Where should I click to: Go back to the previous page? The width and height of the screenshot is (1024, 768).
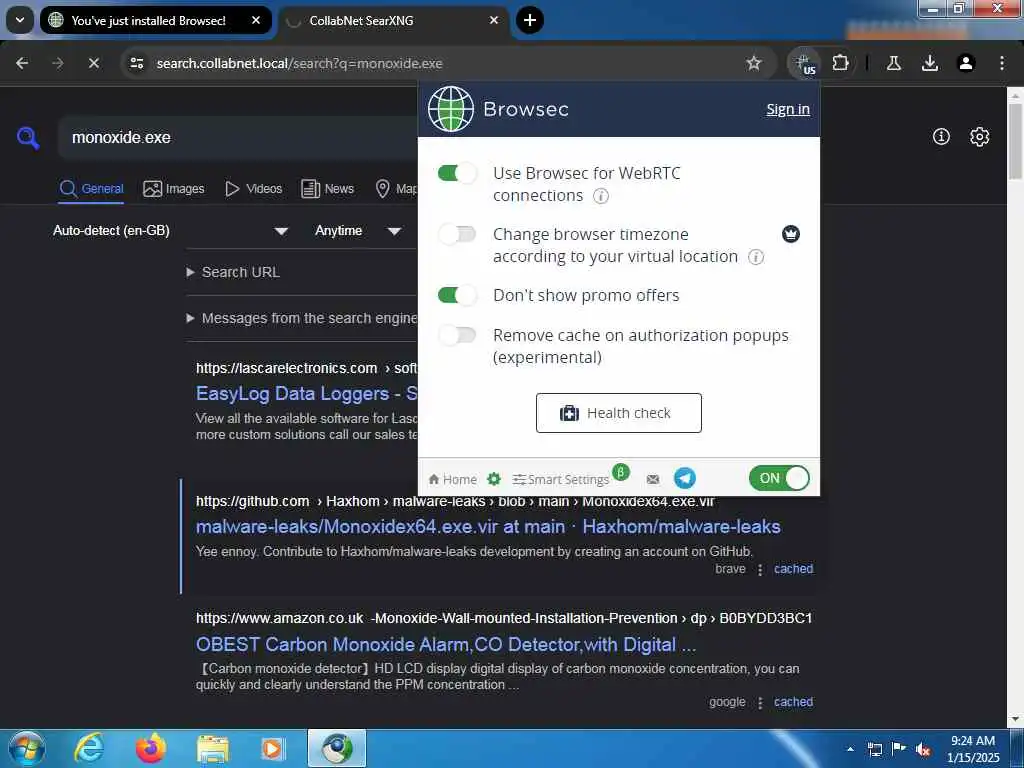coord(22,63)
